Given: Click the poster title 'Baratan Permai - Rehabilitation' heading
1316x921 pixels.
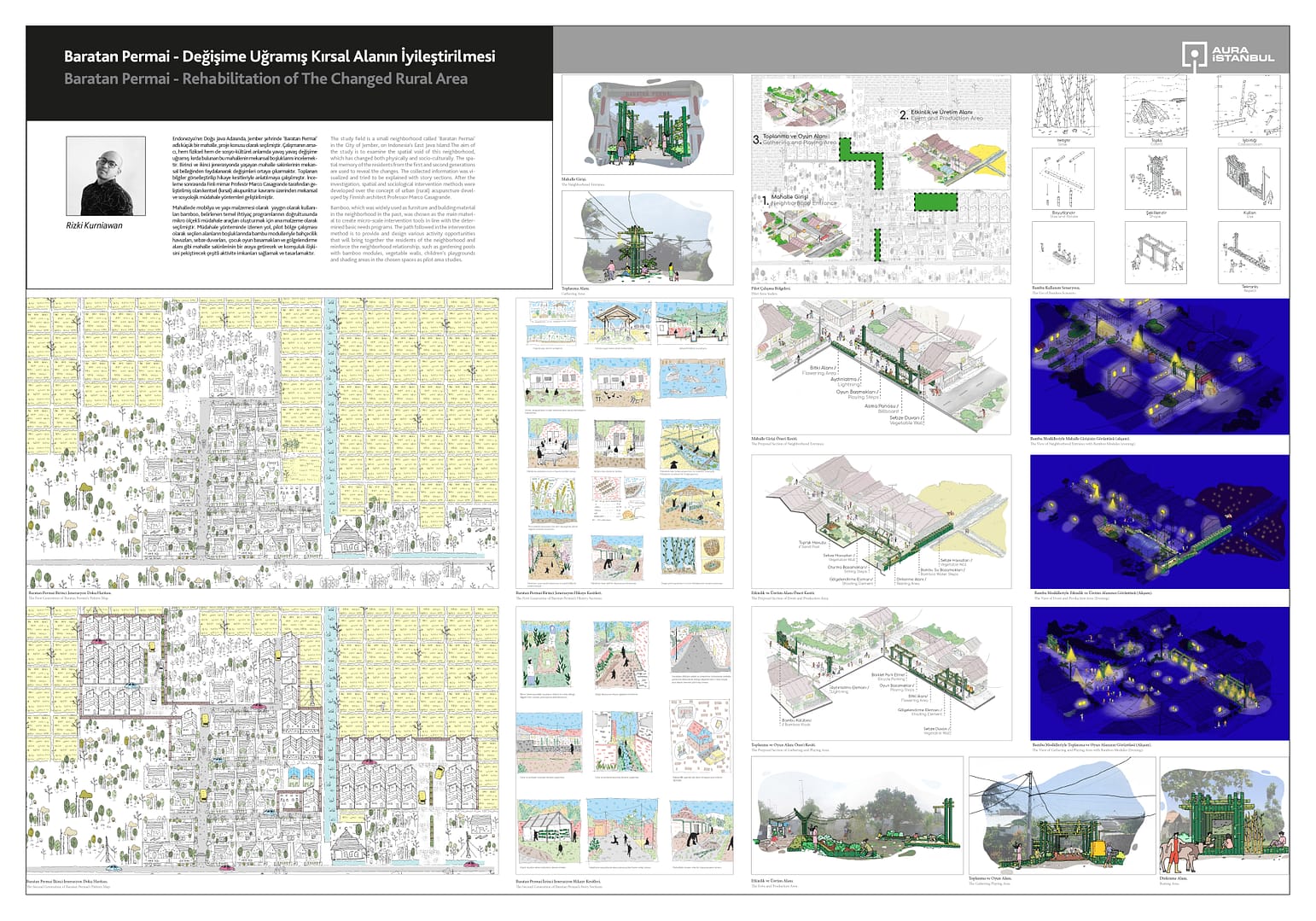Looking at the screenshot, I should (265, 79).
